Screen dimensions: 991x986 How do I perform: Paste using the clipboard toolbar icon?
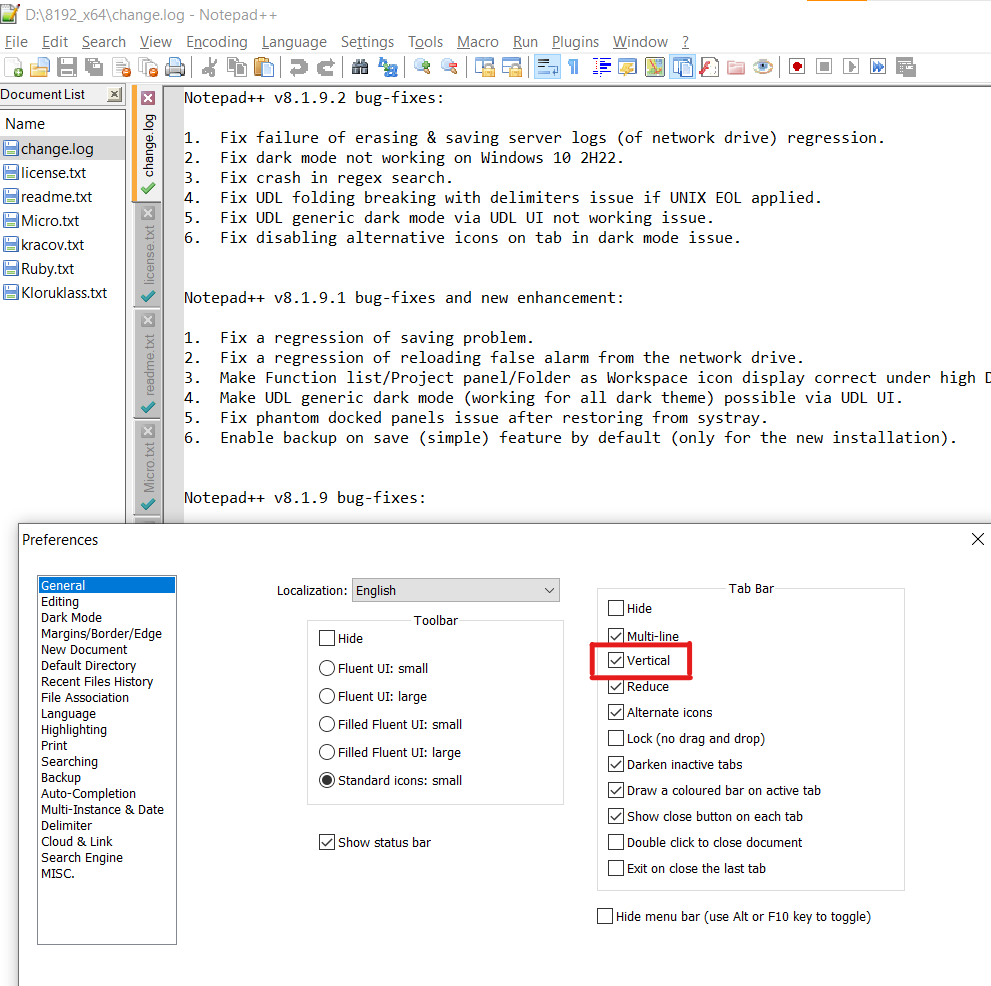(264, 67)
